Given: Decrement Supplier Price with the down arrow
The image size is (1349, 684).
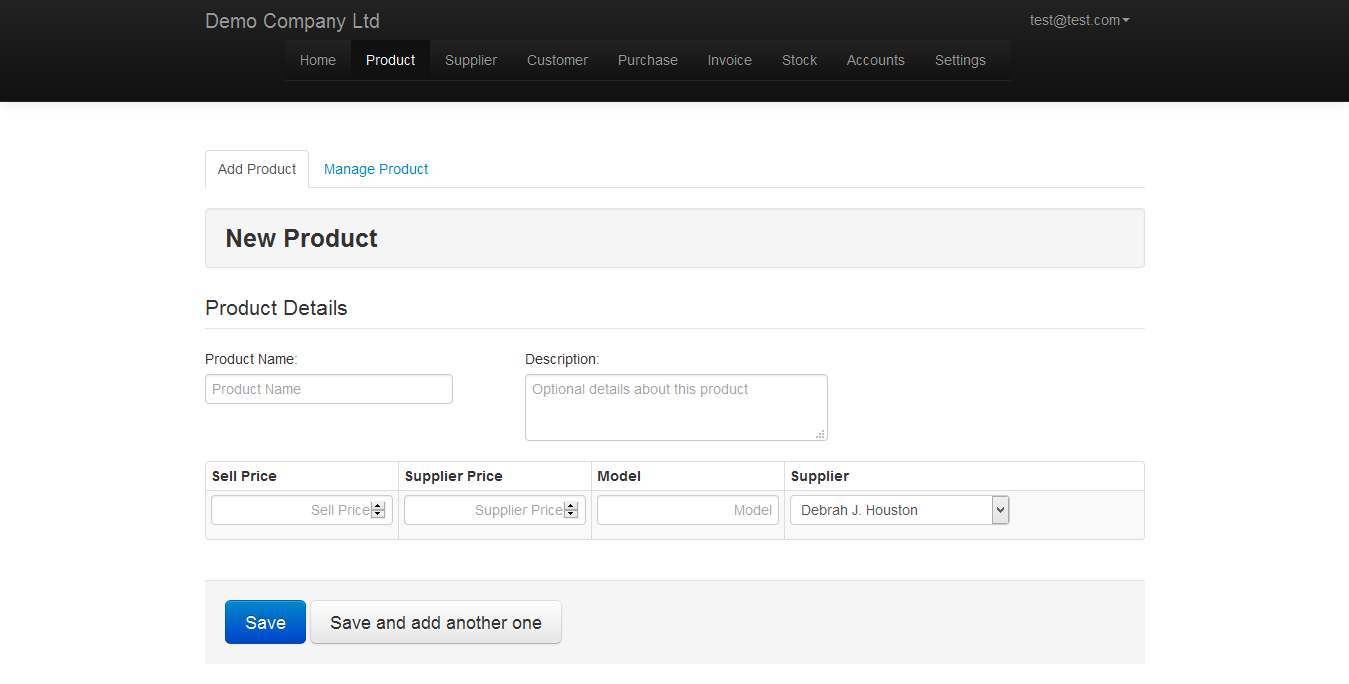Looking at the screenshot, I should (x=571, y=514).
